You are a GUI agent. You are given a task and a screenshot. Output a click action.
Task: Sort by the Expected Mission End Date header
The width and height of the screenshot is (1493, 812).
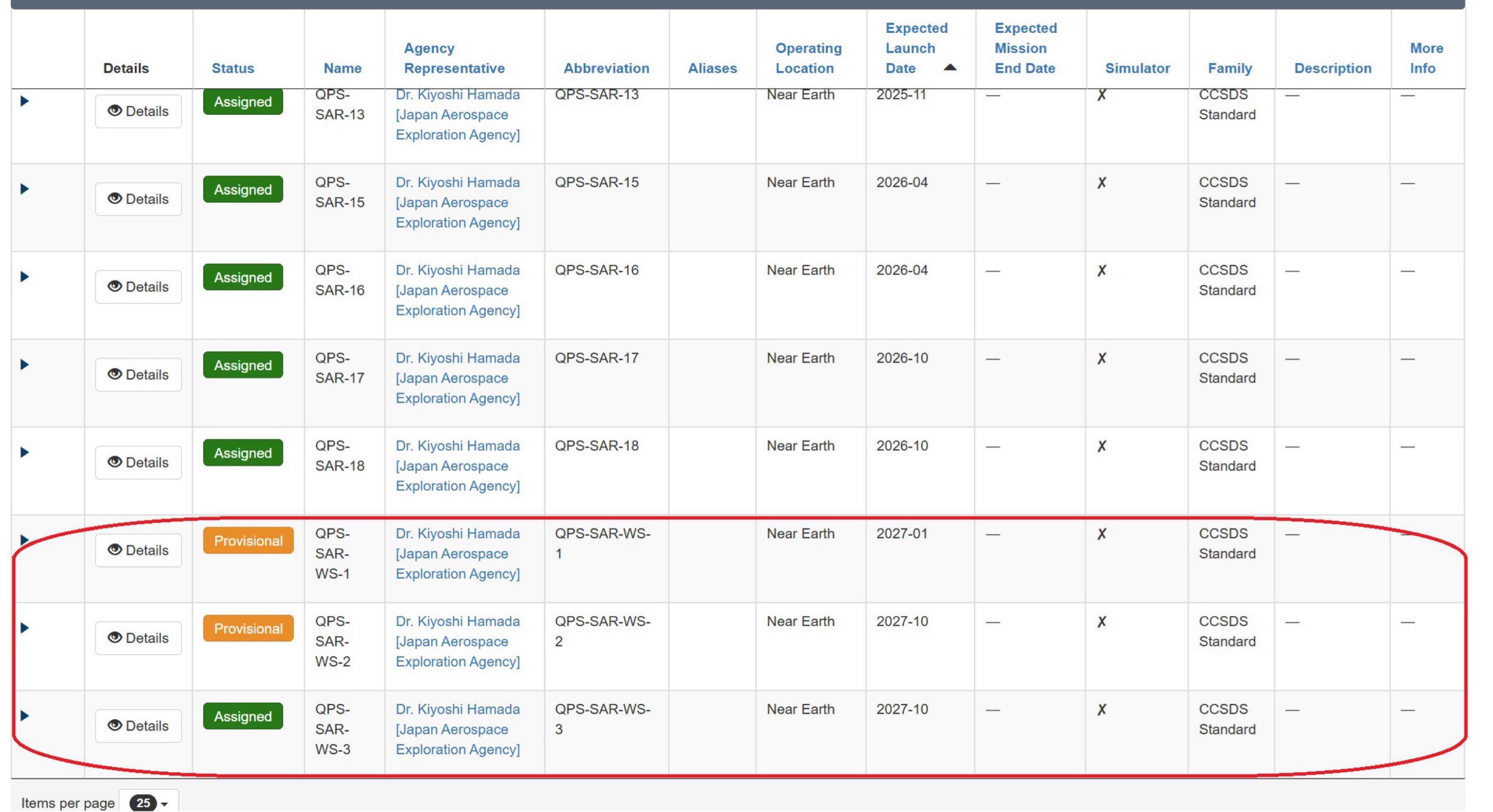click(x=1025, y=48)
